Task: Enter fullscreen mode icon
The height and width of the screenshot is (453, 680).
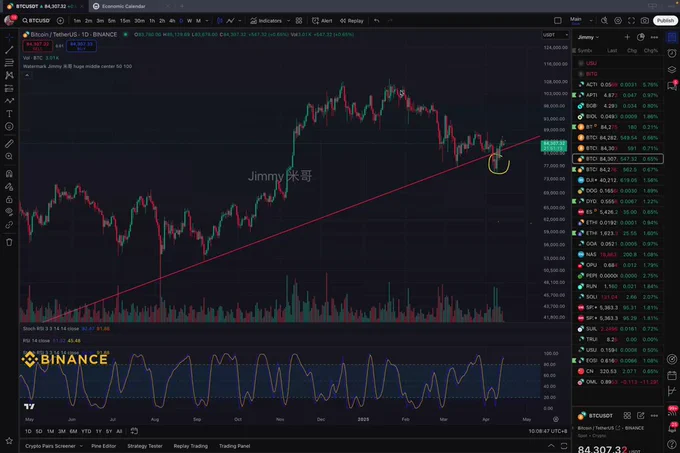Action: click(x=631, y=20)
